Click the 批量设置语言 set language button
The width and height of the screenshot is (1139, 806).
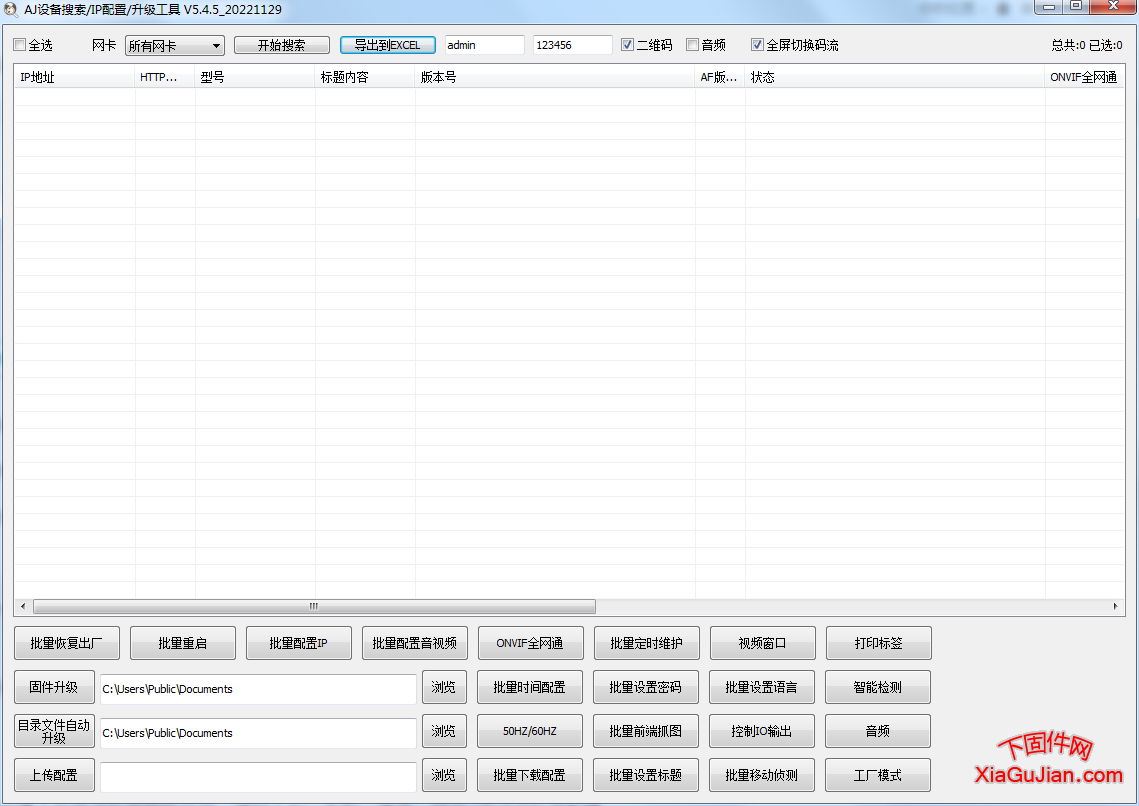tap(761, 688)
